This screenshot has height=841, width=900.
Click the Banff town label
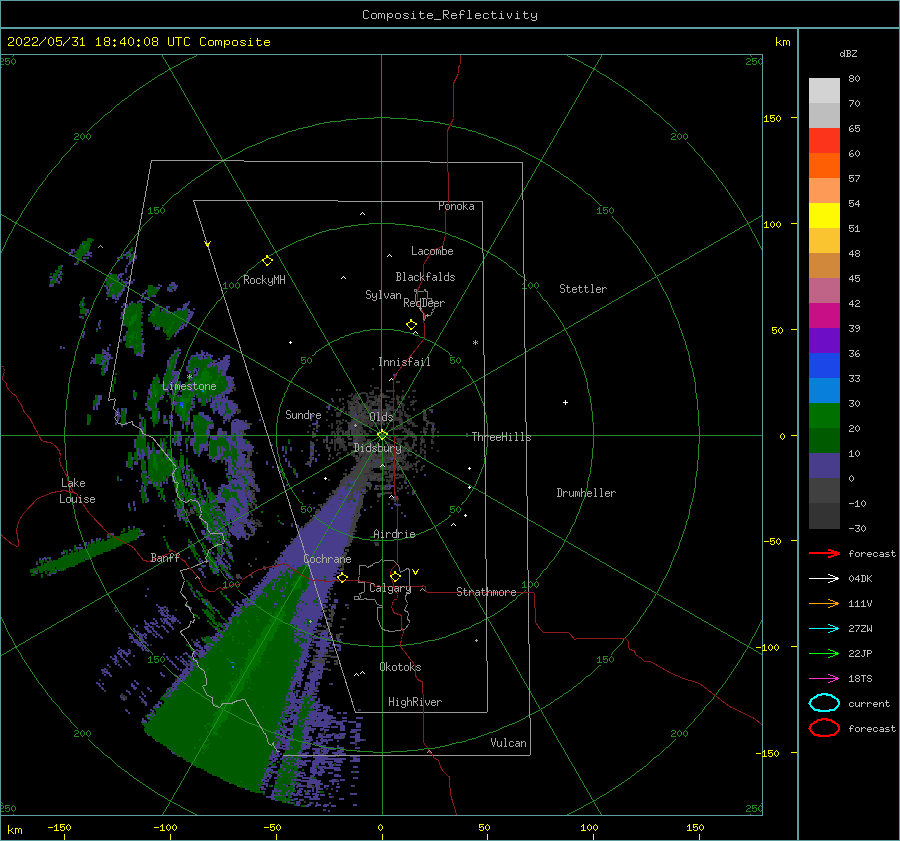165,557
